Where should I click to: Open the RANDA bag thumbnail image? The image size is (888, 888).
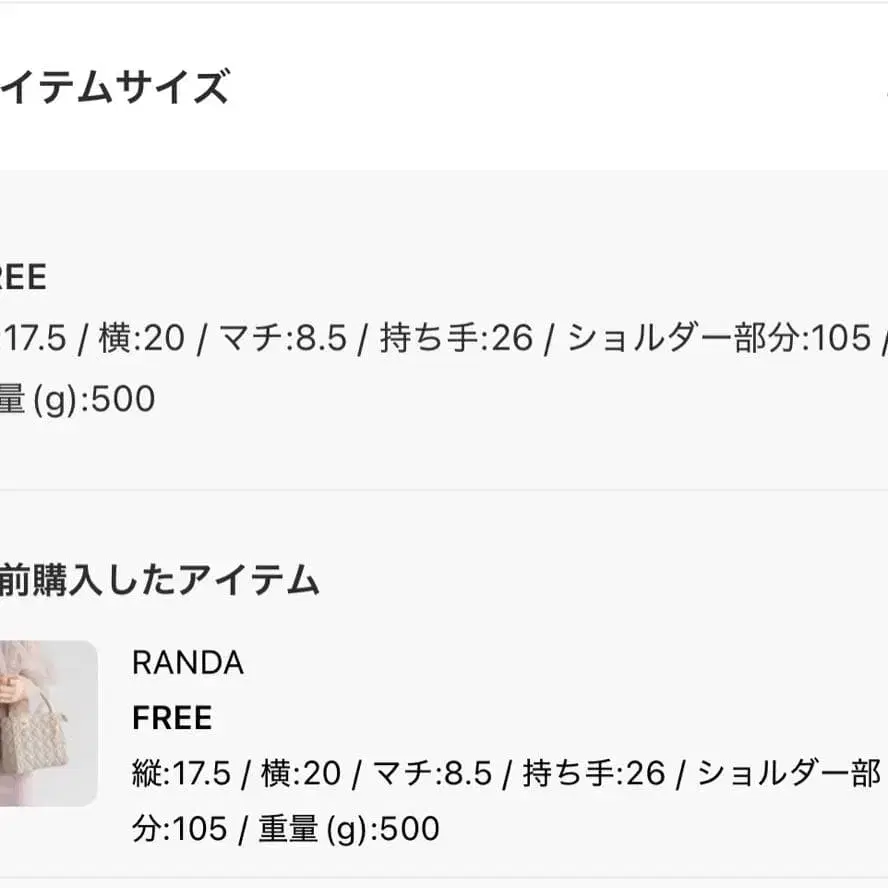[x=48, y=722]
